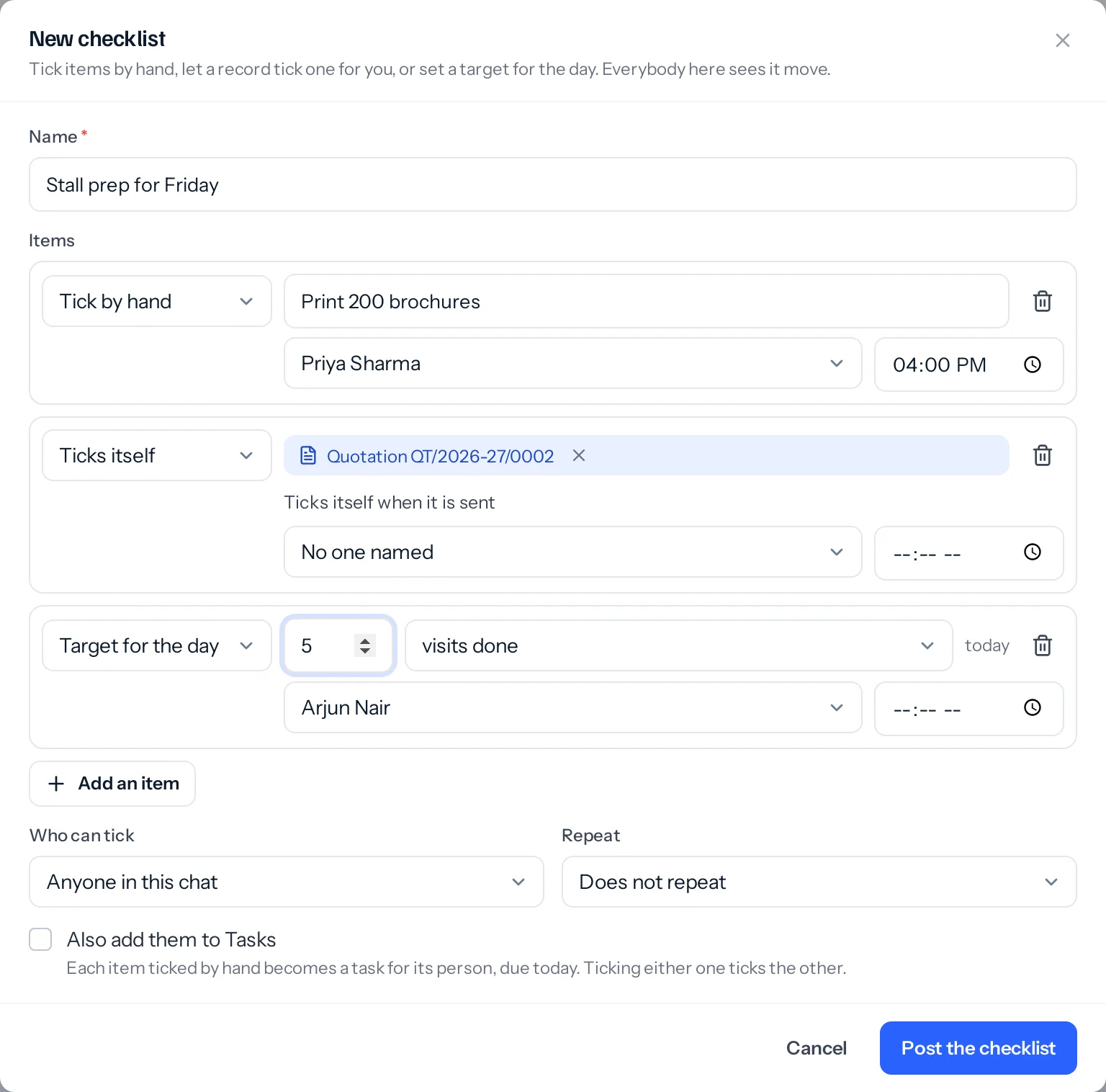Click the target count field showing 5
This screenshot has height=1092, width=1106.
point(338,645)
